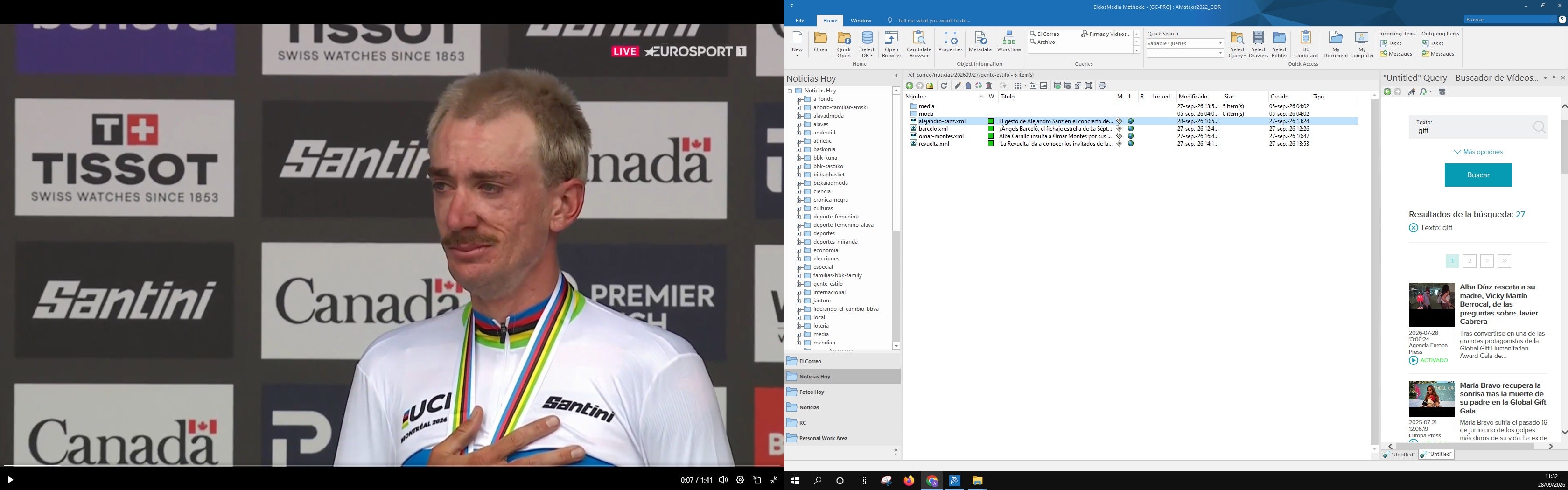Switch to the Window ribbon tab
Screen dimensions: 1568x490
(x=861, y=21)
